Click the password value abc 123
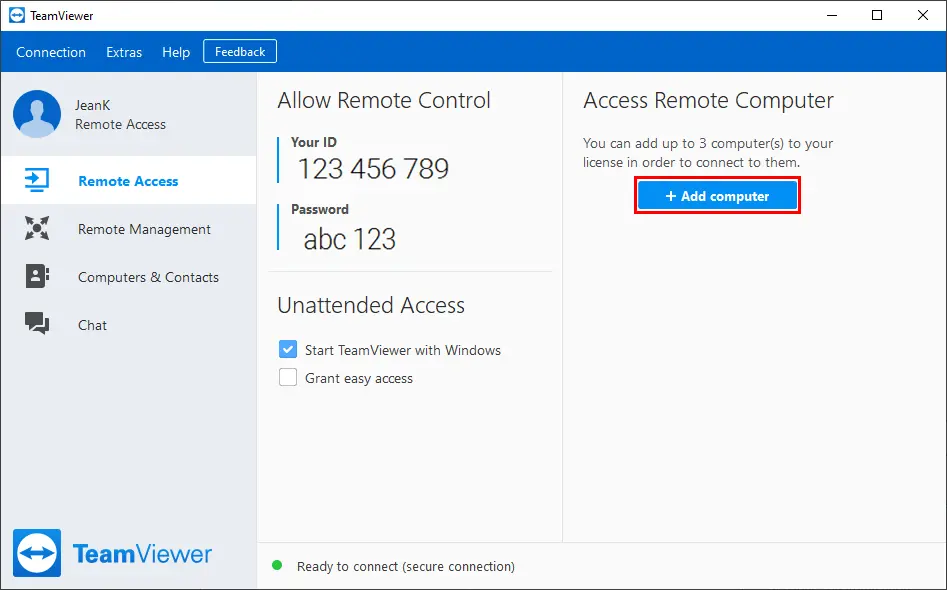 pyautogui.click(x=350, y=239)
